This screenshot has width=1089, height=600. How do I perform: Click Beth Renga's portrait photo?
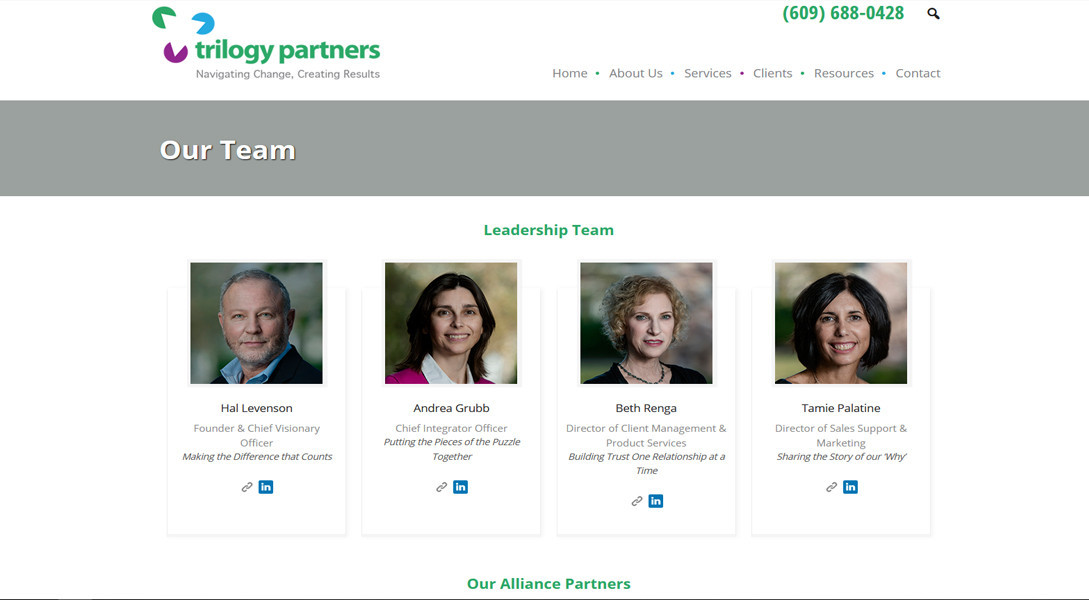click(646, 323)
